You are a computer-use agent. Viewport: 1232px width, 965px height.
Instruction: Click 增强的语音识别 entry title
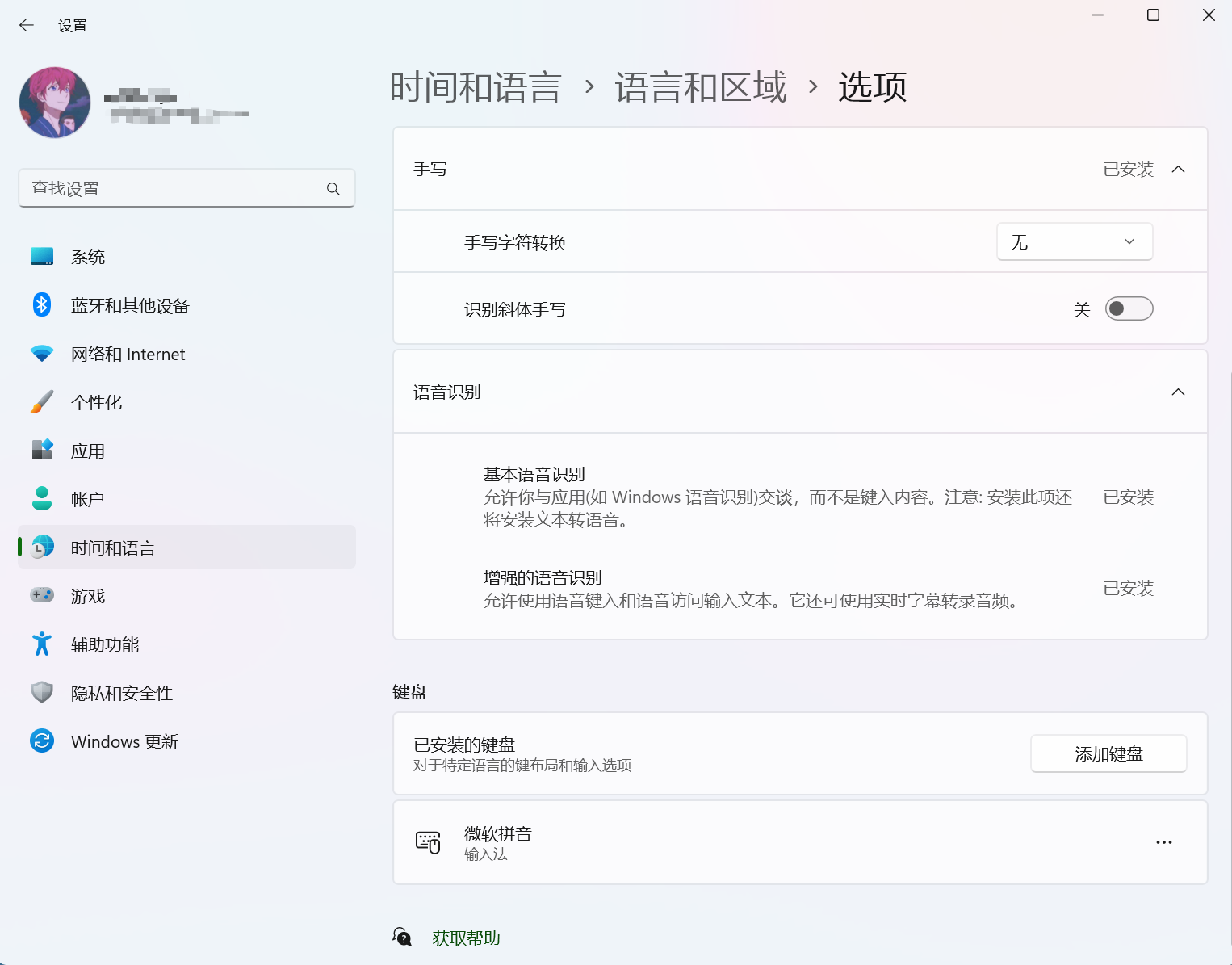(x=543, y=578)
